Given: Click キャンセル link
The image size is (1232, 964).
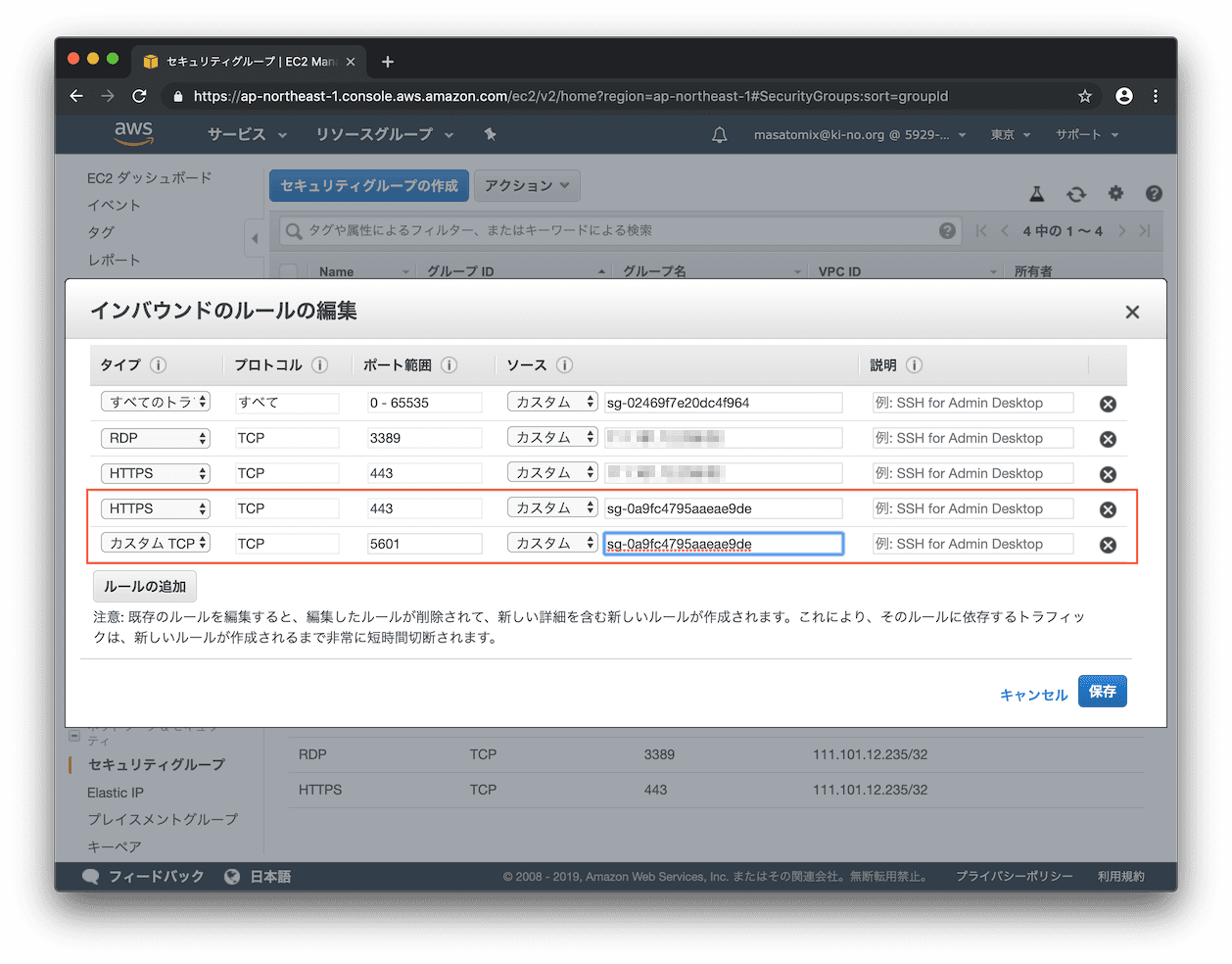Looking at the screenshot, I should coord(1033,695).
